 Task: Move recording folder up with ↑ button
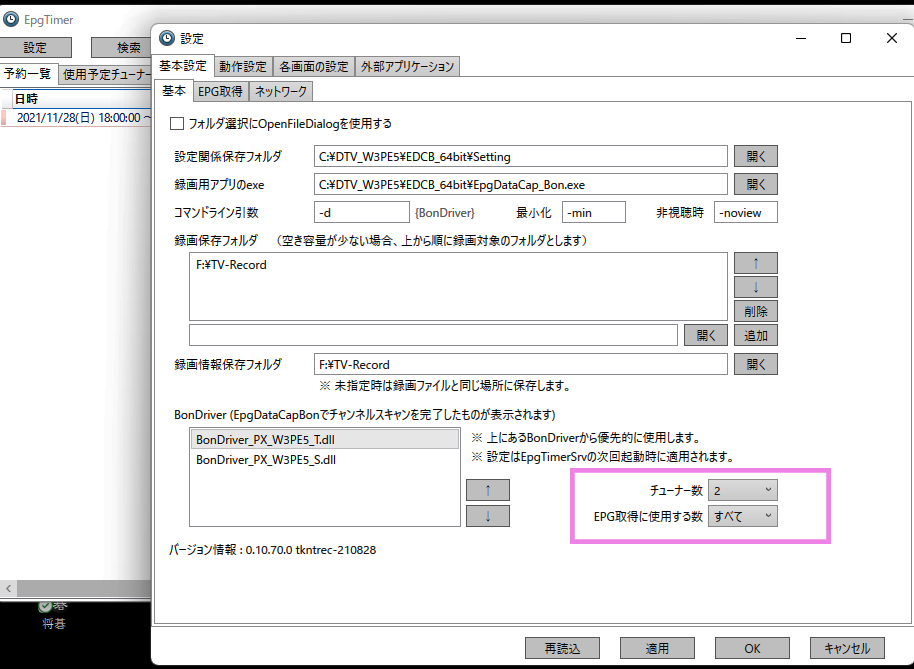[x=755, y=263]
